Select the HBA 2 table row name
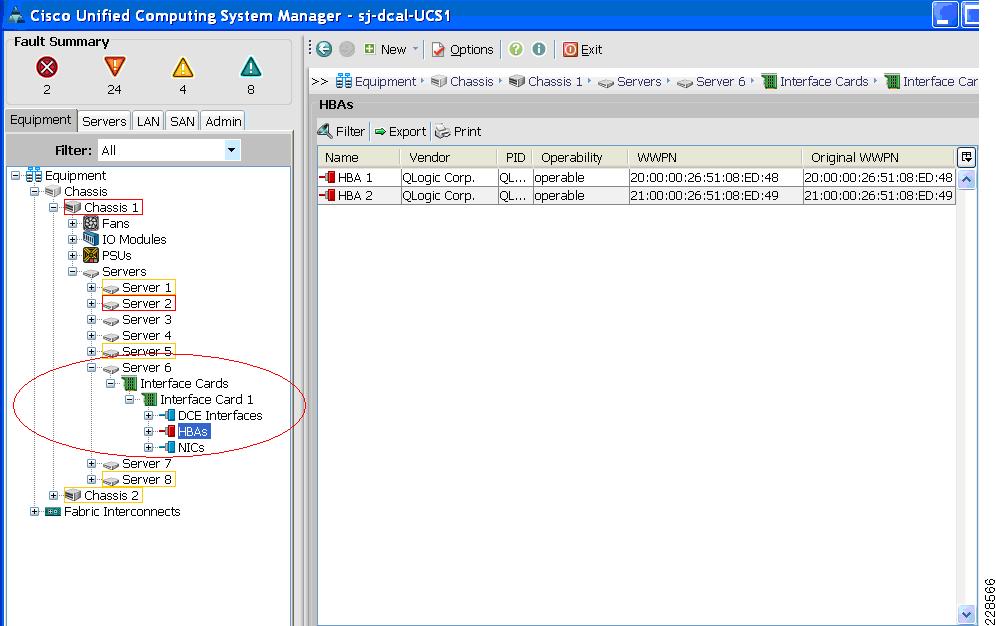Viewport: 996px width, 626px height. (355, 196)
